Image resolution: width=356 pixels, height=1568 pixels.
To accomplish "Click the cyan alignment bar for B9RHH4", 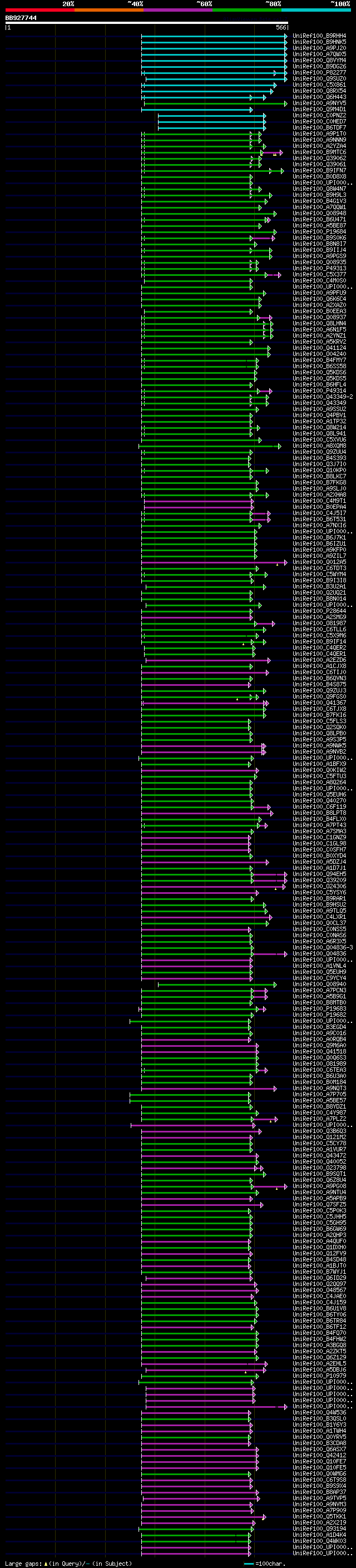I will pos(214,36).
